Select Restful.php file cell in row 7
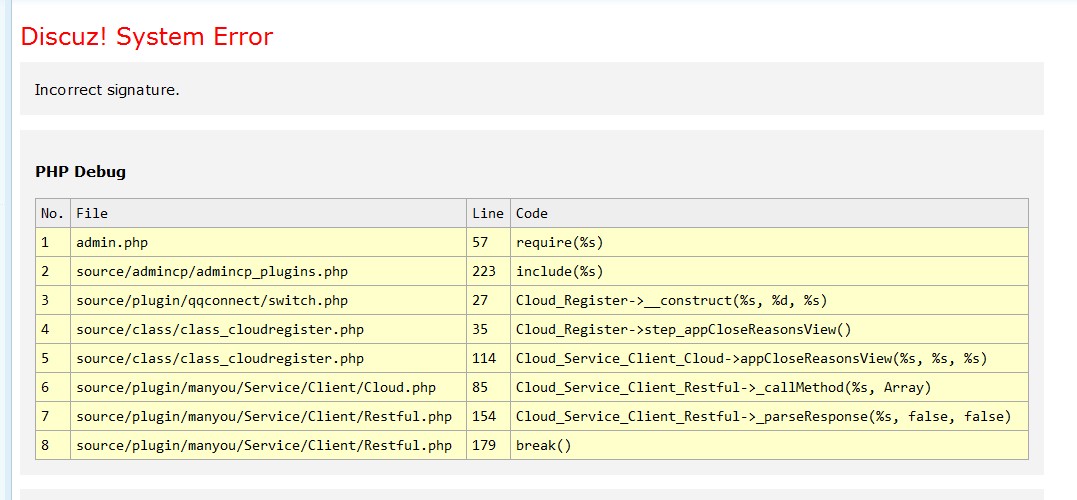 269,416
